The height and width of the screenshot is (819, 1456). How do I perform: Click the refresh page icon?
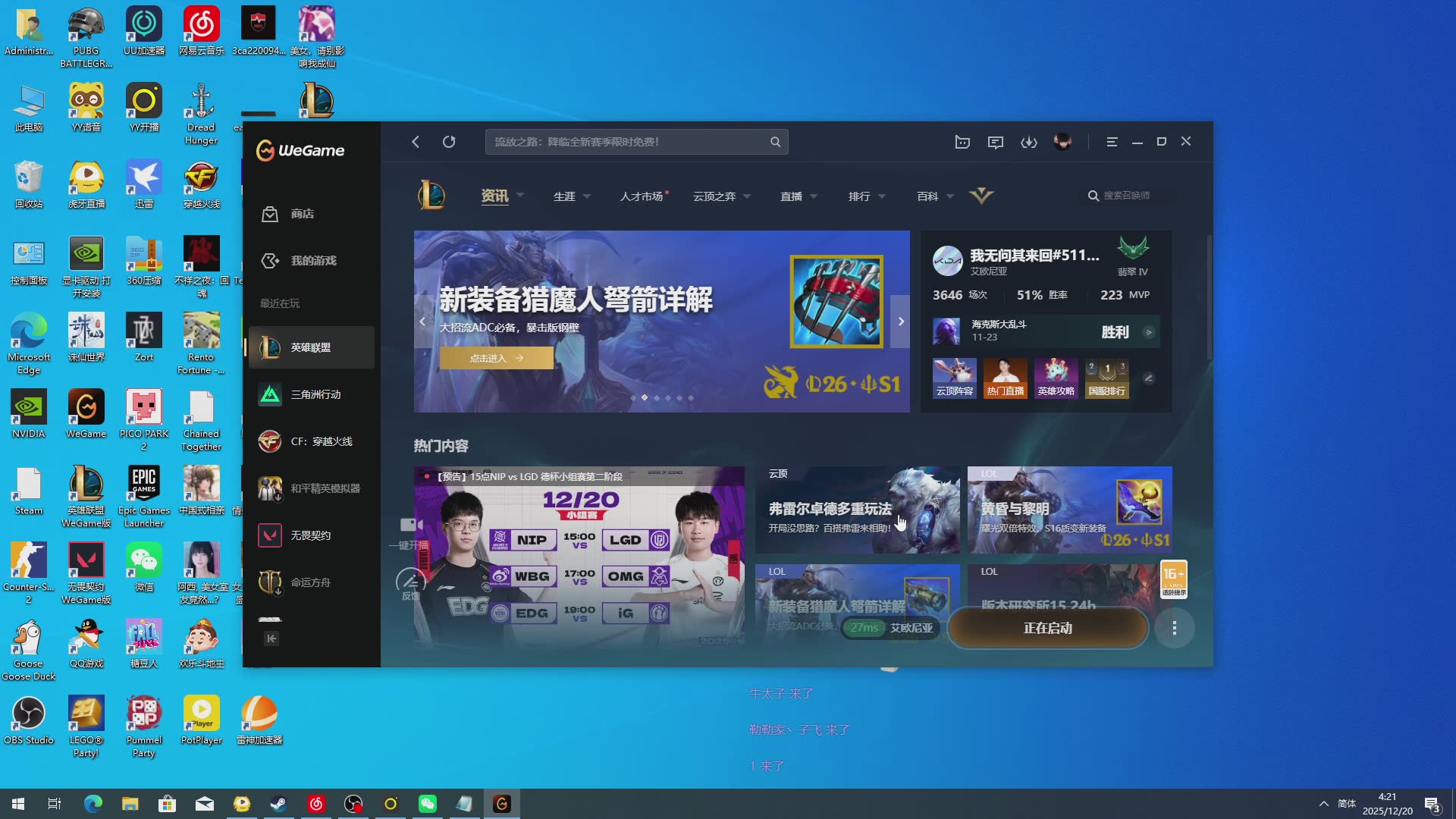coord(449,142)
